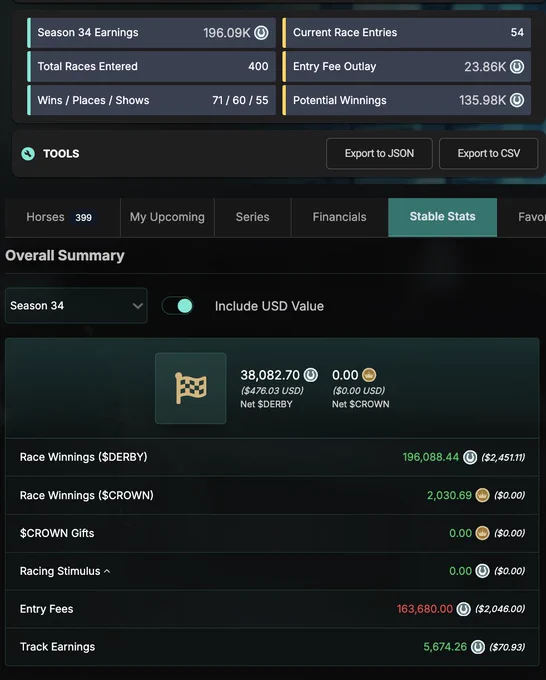Click Export to CSV button
Viewport: 546px width, 680px height.
click(489, 154)
